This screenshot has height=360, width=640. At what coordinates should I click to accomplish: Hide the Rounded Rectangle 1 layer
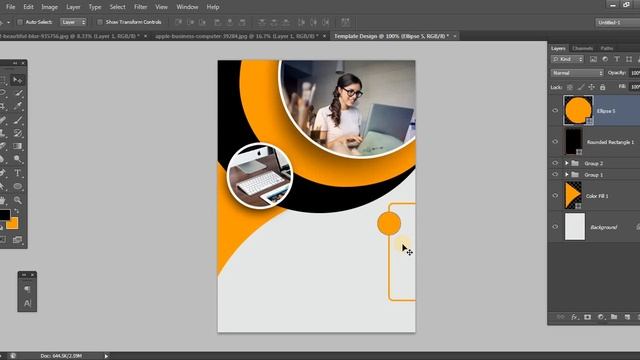point(555,142)
